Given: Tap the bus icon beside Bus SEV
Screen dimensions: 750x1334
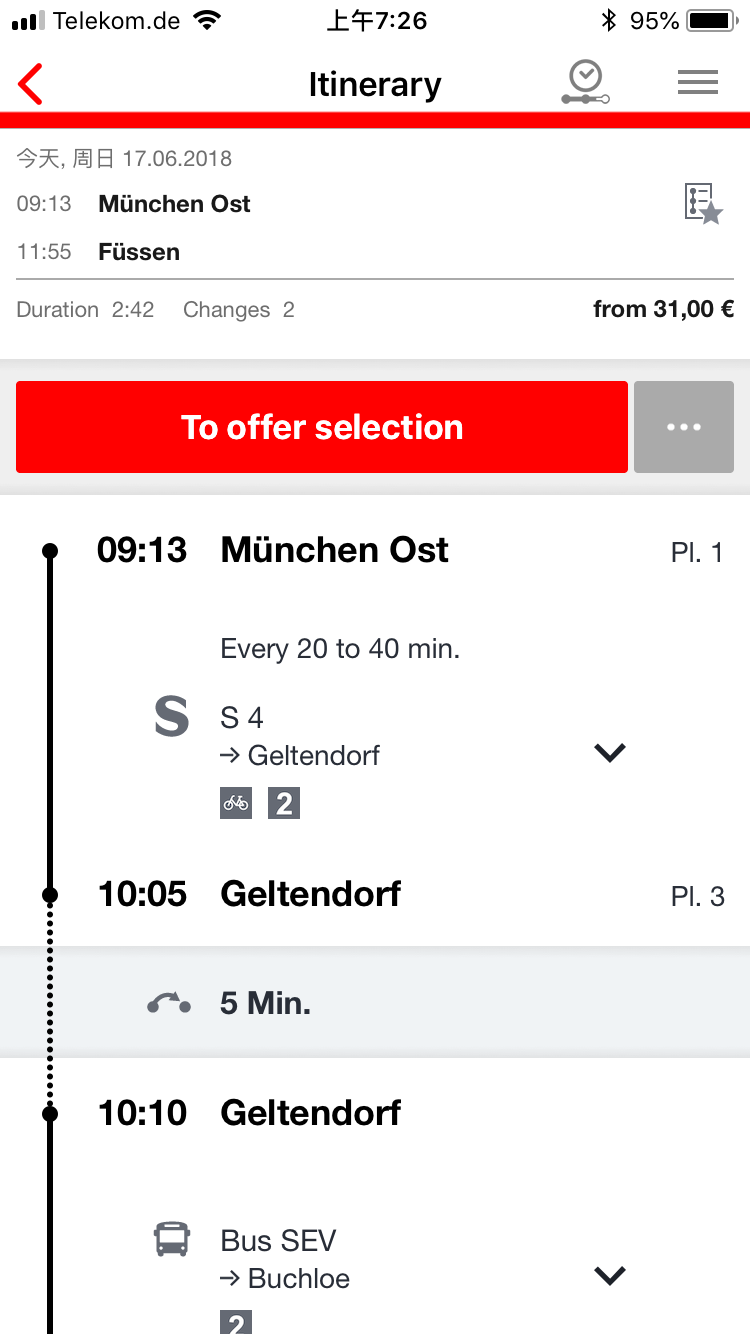Looking at the screenshot, I should tap(171, 1240).
